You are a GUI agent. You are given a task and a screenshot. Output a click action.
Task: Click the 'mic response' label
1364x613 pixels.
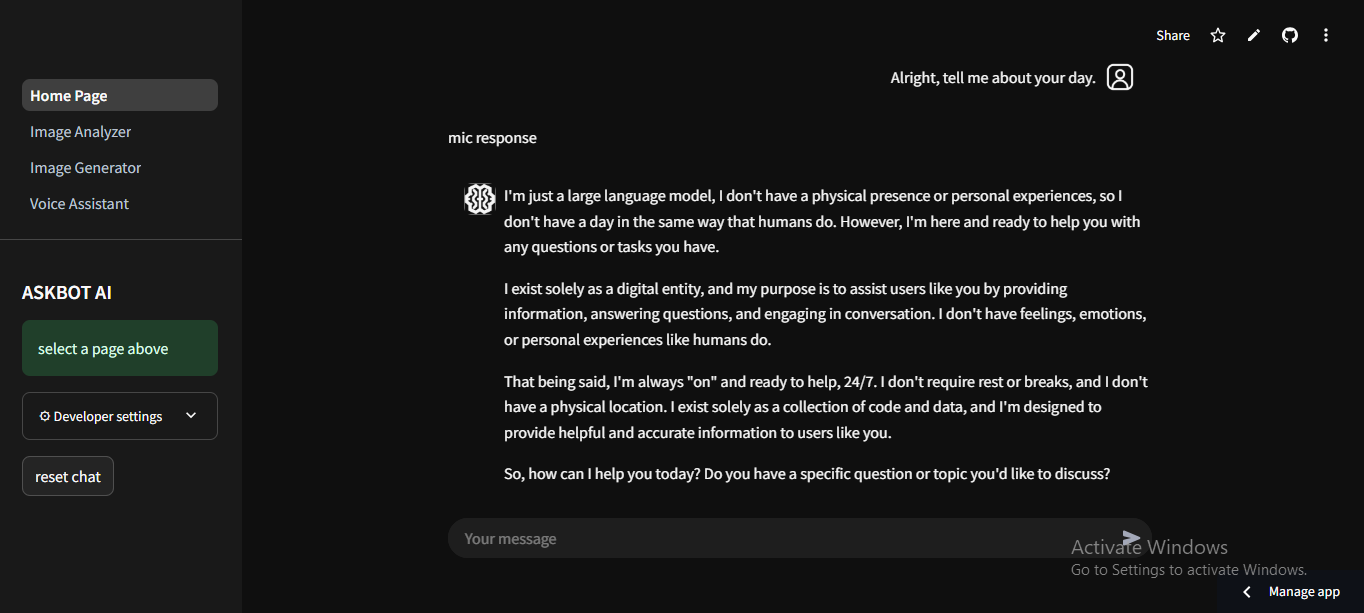[492, 138]
